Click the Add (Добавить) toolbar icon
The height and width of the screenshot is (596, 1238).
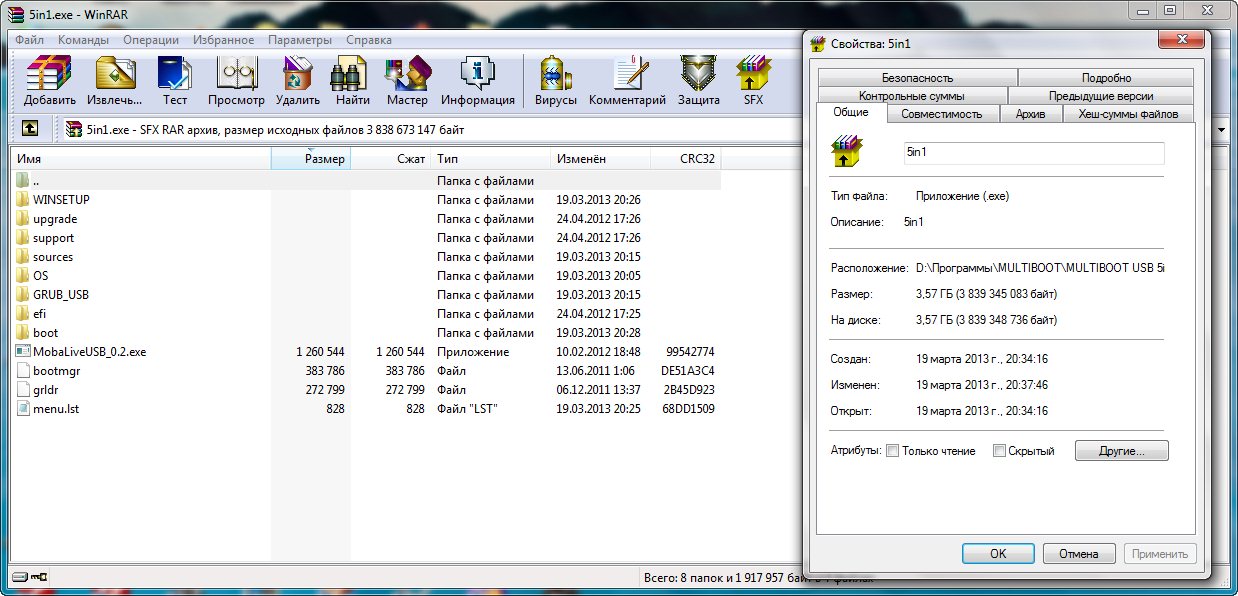coord(49,80)
